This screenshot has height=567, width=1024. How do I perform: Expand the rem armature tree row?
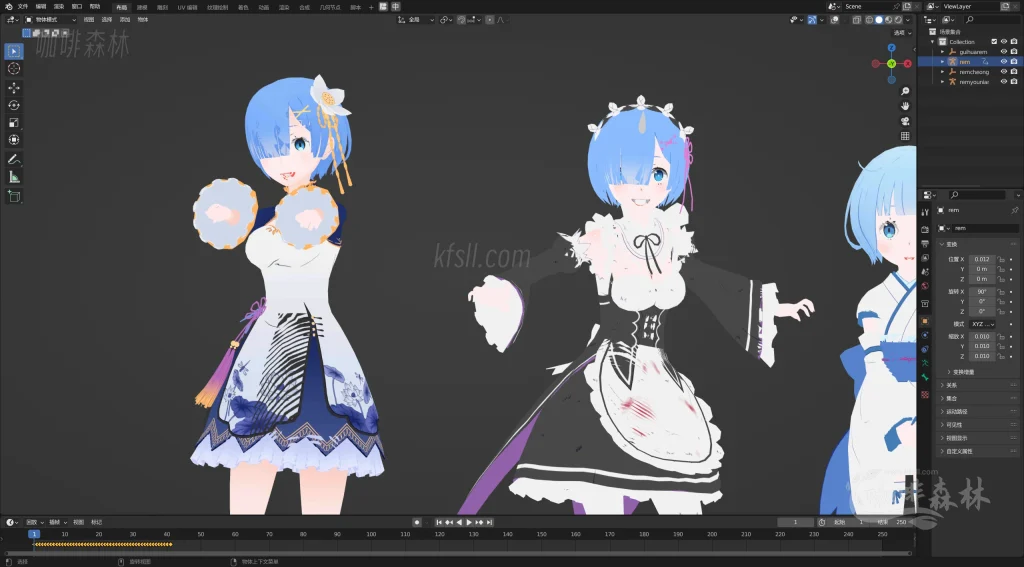tap(942, 61)
